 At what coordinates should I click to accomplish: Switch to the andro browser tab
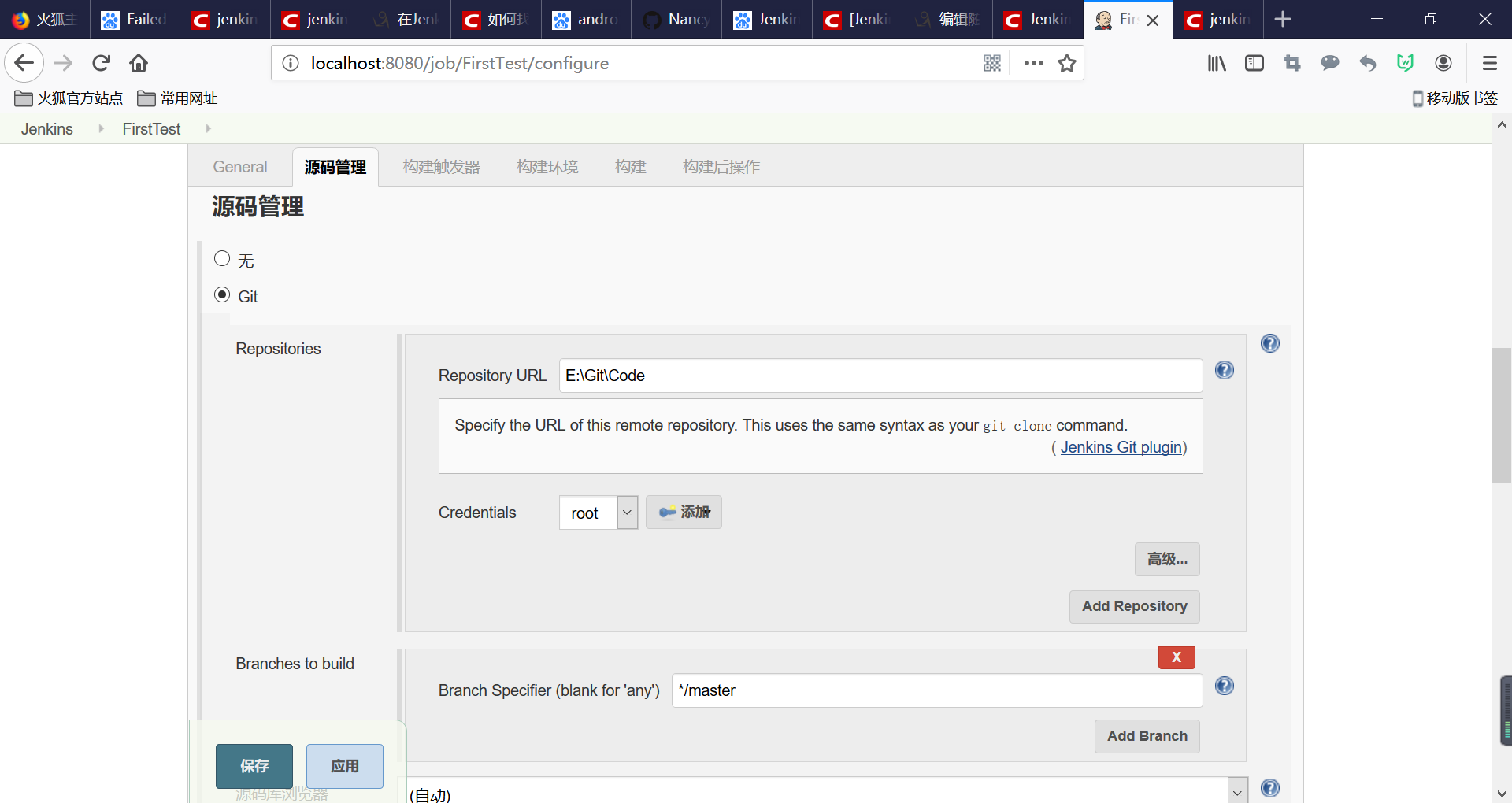tap(587, 19)
